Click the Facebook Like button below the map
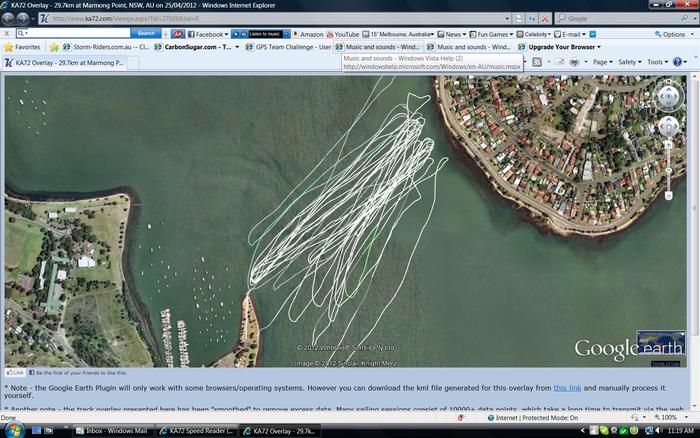This screenshot has height=438, width=700. coord(16,372)
